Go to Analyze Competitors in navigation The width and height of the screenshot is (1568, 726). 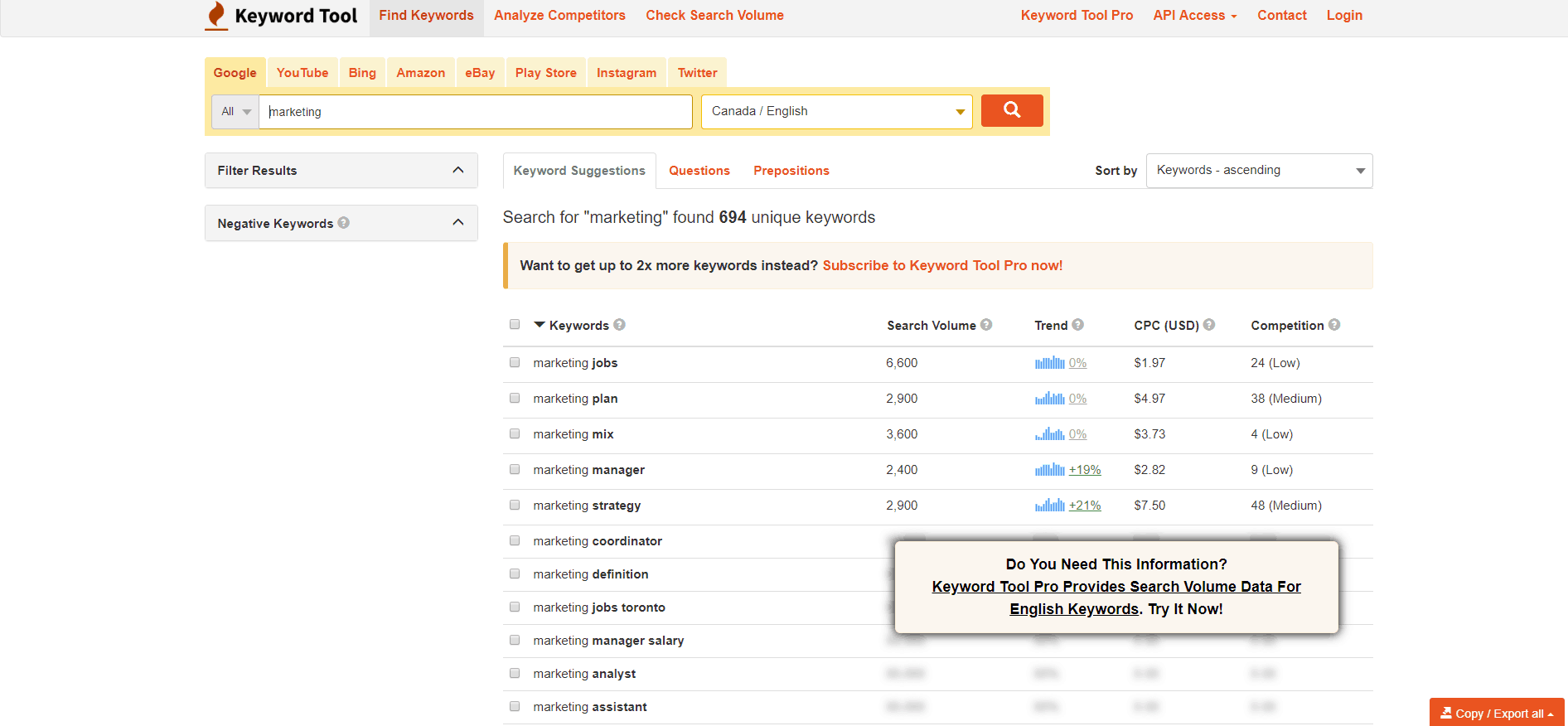[x=559, y=16]
